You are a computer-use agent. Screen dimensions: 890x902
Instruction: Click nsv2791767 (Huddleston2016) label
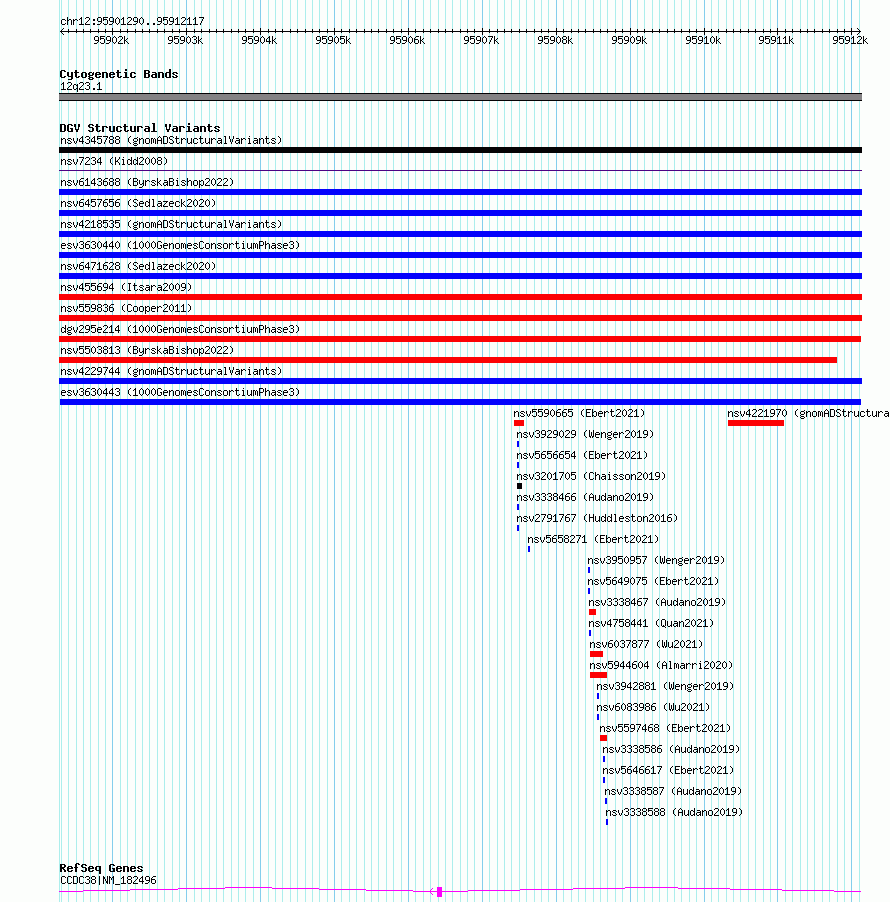pos(597,518)
